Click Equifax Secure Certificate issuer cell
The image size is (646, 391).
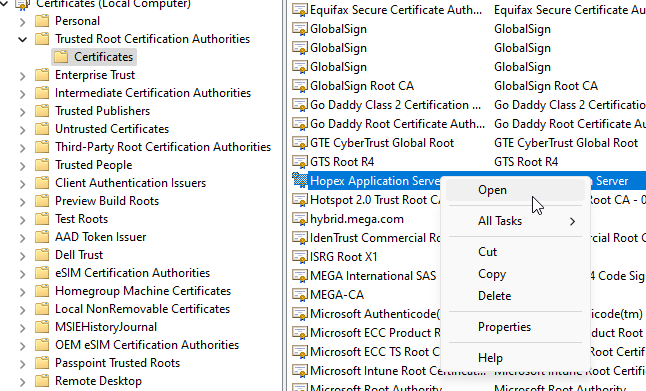[570, 10]
